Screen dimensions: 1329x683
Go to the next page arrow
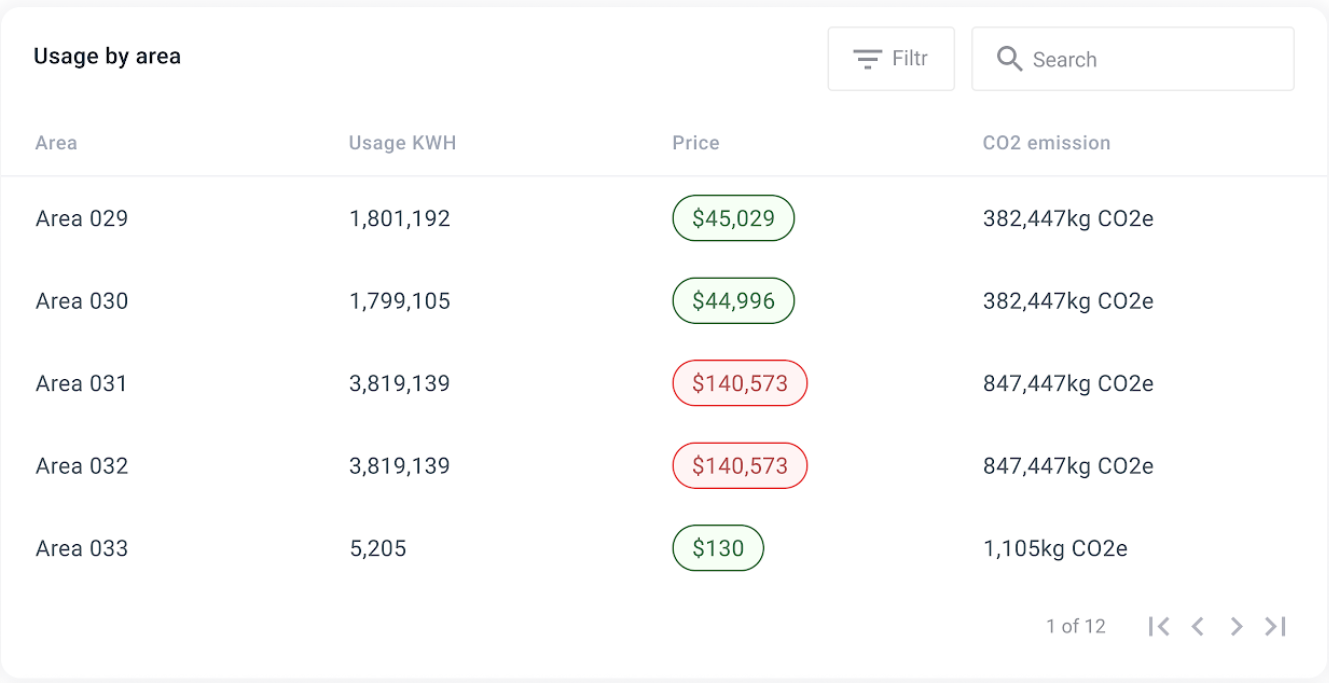coord(1237,626)
